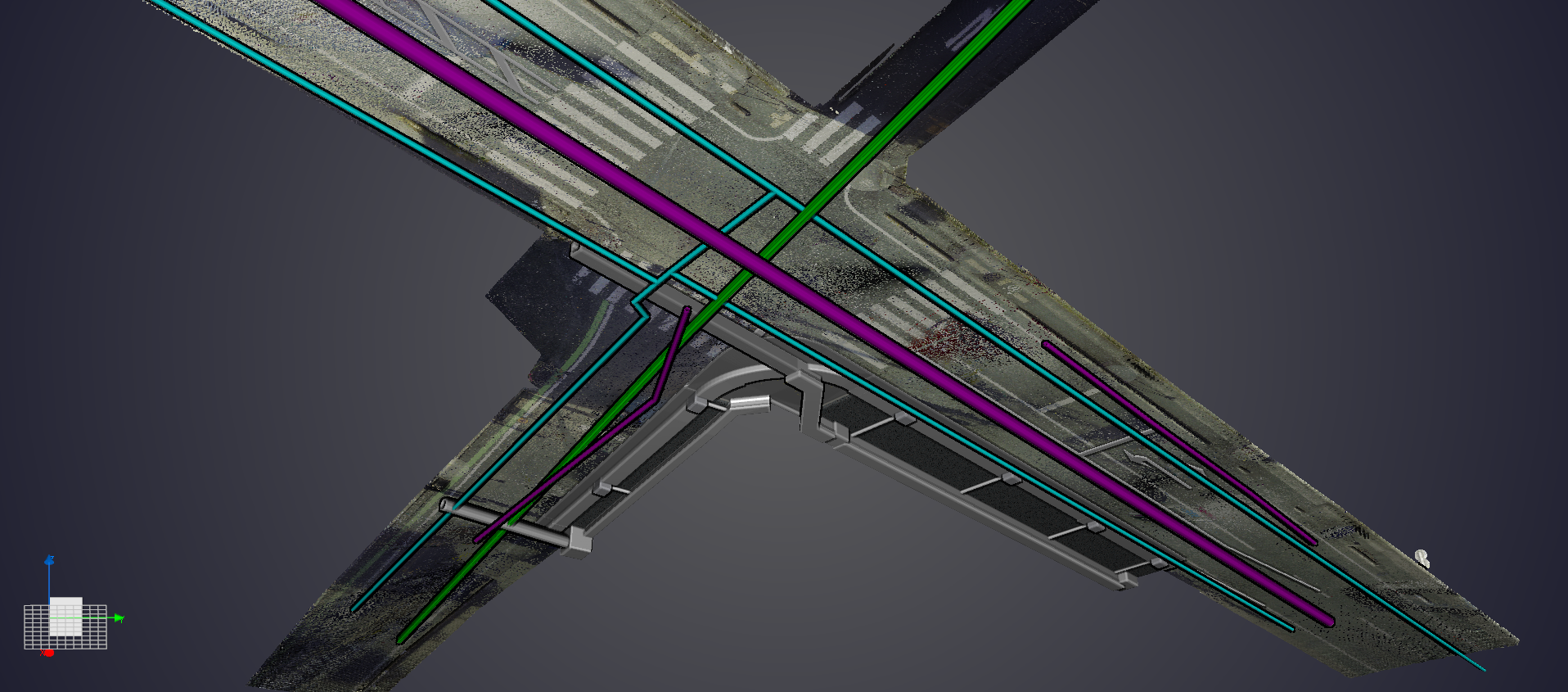This screenshot has width=1568, height=692.
Task: Click the white magnifier marker near road edge
Action: (1422, 558)
